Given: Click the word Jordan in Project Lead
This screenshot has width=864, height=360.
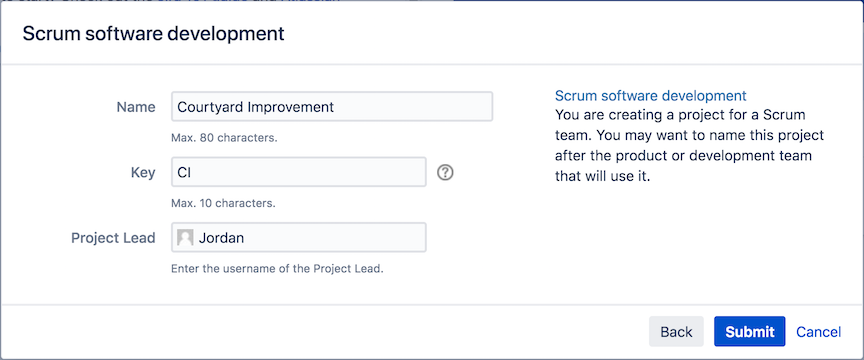Looking at the screenshot, I should [221, 238].
